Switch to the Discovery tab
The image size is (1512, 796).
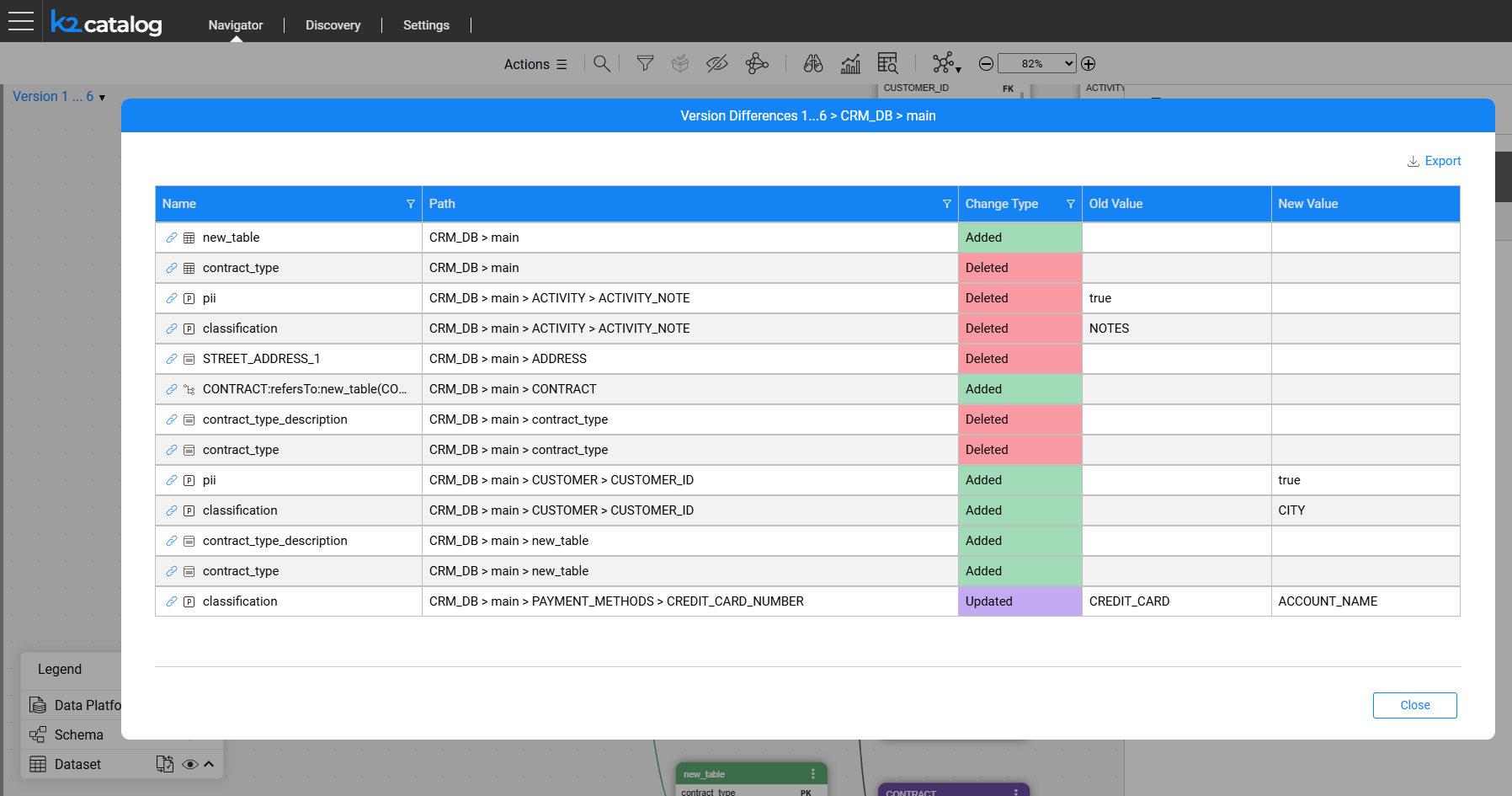[333, 25]
